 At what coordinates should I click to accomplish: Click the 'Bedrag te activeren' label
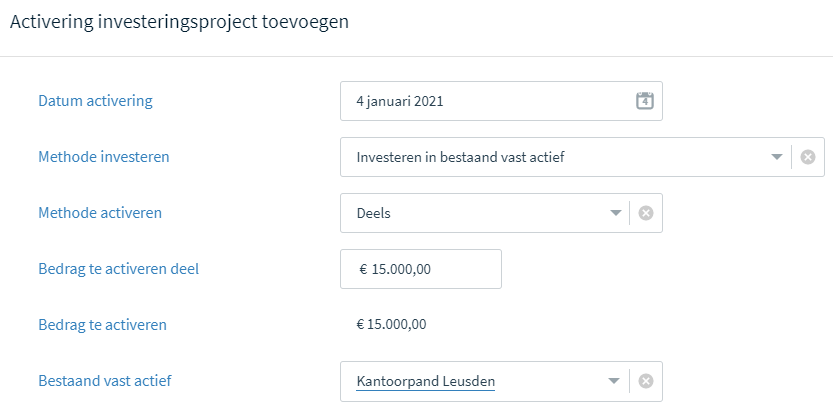coord(103,325)
